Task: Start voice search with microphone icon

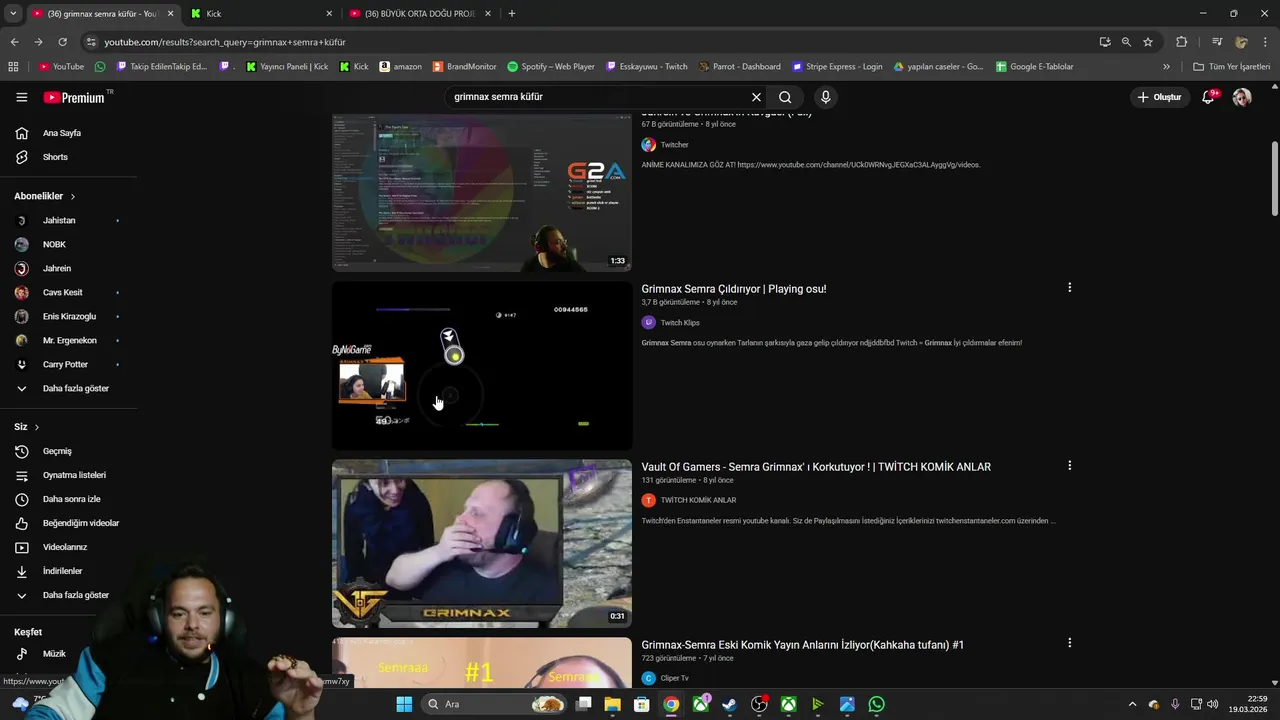Action: tap(825, 97)
